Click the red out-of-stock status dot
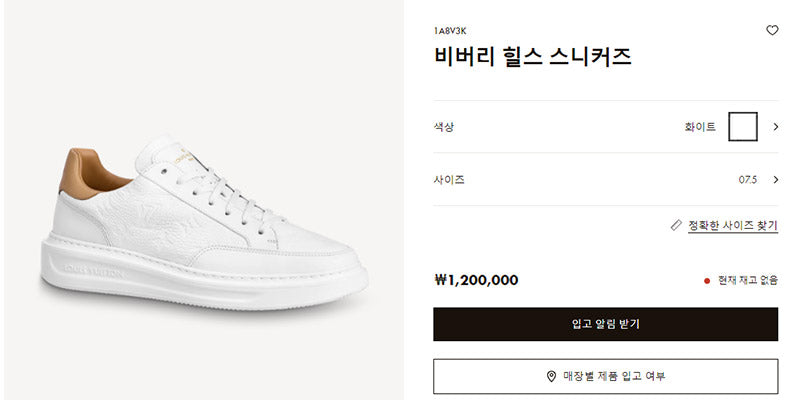Image resolution: width=800 pixels, height=400 pixels. click(x=707, y=281)
